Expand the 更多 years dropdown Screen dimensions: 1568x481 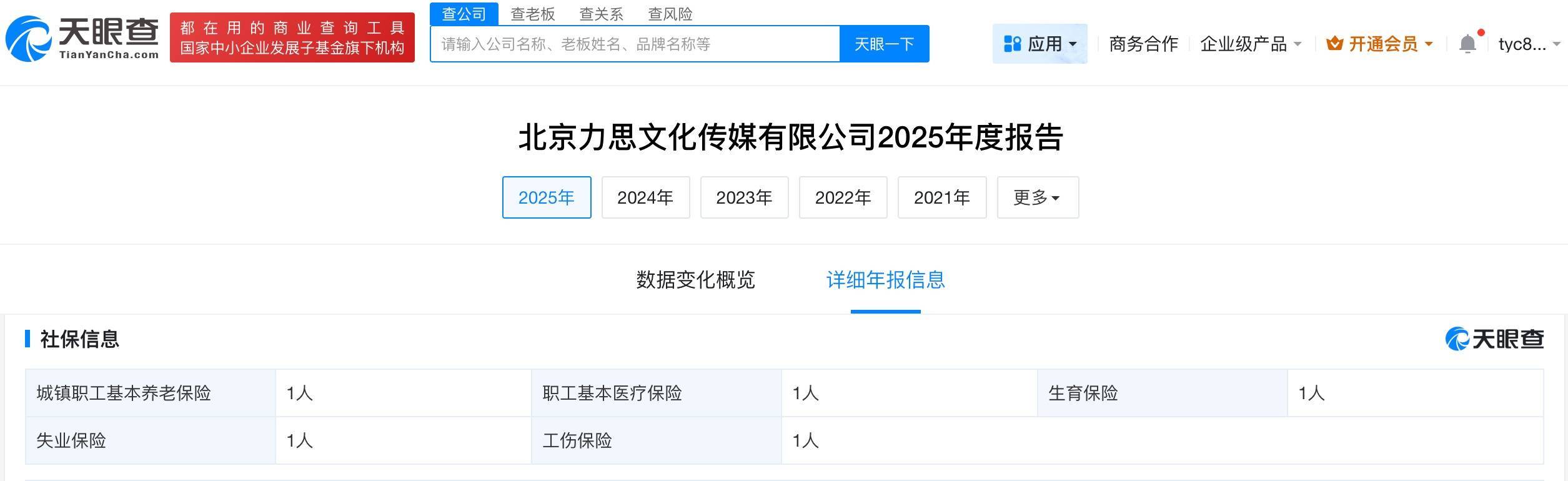point(1037,197)
